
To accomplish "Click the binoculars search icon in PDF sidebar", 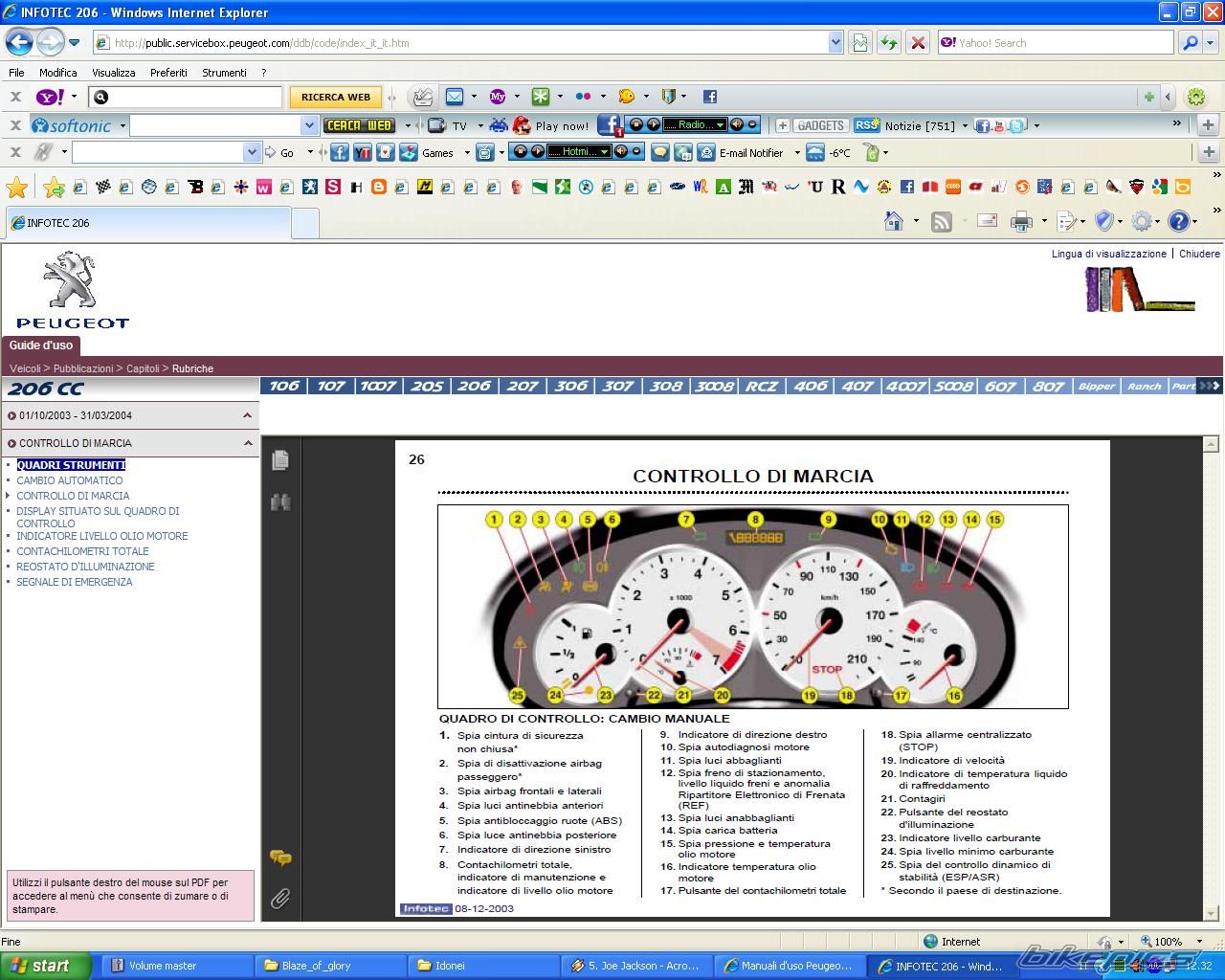I will [x=280, y=502].
